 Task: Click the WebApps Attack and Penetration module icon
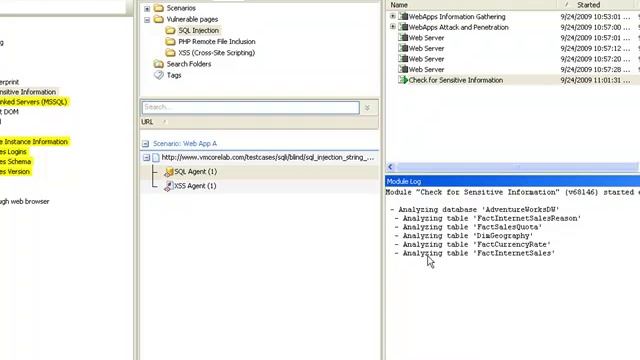[403, 27]
